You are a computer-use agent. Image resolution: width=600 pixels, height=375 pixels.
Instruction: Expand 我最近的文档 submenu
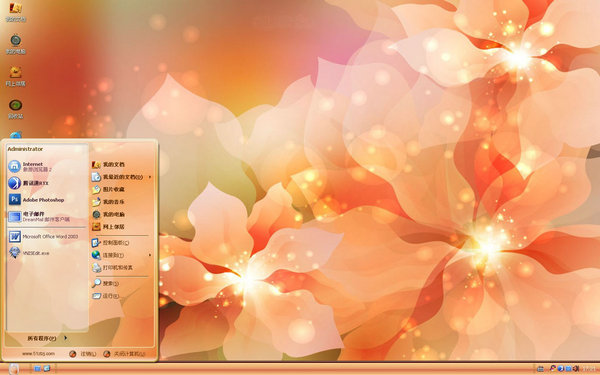pyautogui.click(x=122, y=177)
